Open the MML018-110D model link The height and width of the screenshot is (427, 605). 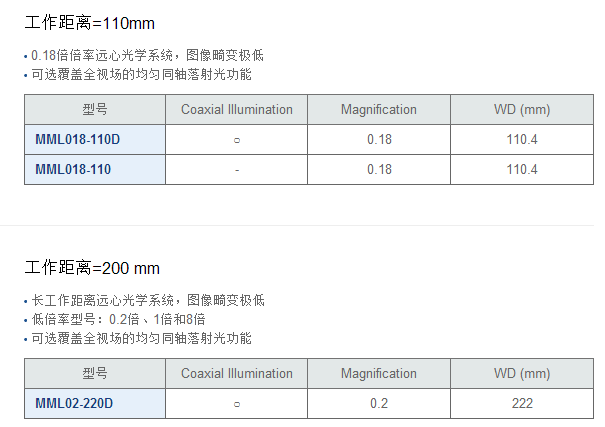click(x=77, y=140)
